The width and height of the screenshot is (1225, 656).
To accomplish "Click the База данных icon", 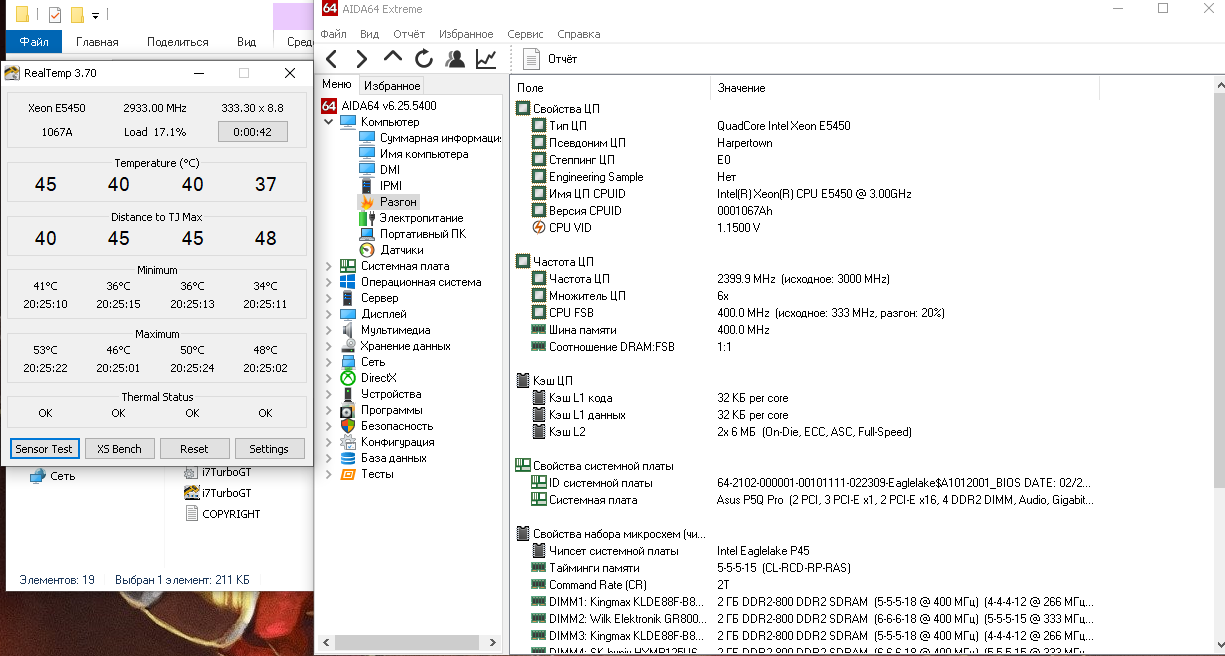I will (348, 458).
